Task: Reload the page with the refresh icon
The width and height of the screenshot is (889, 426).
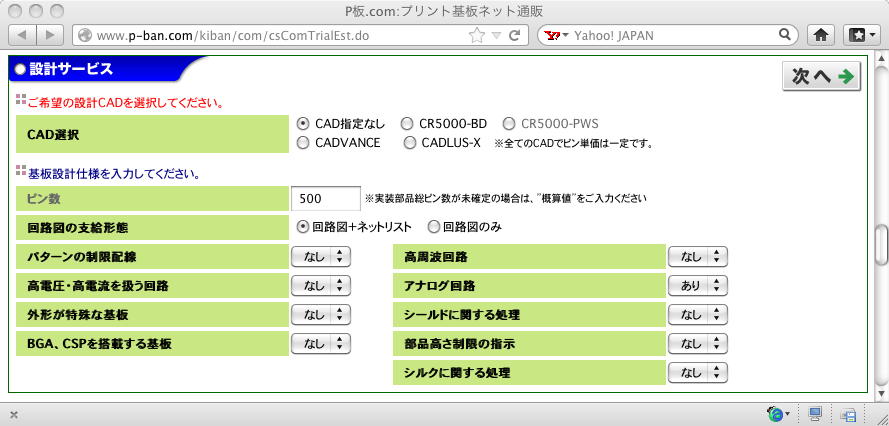Action: pos(514,36)
